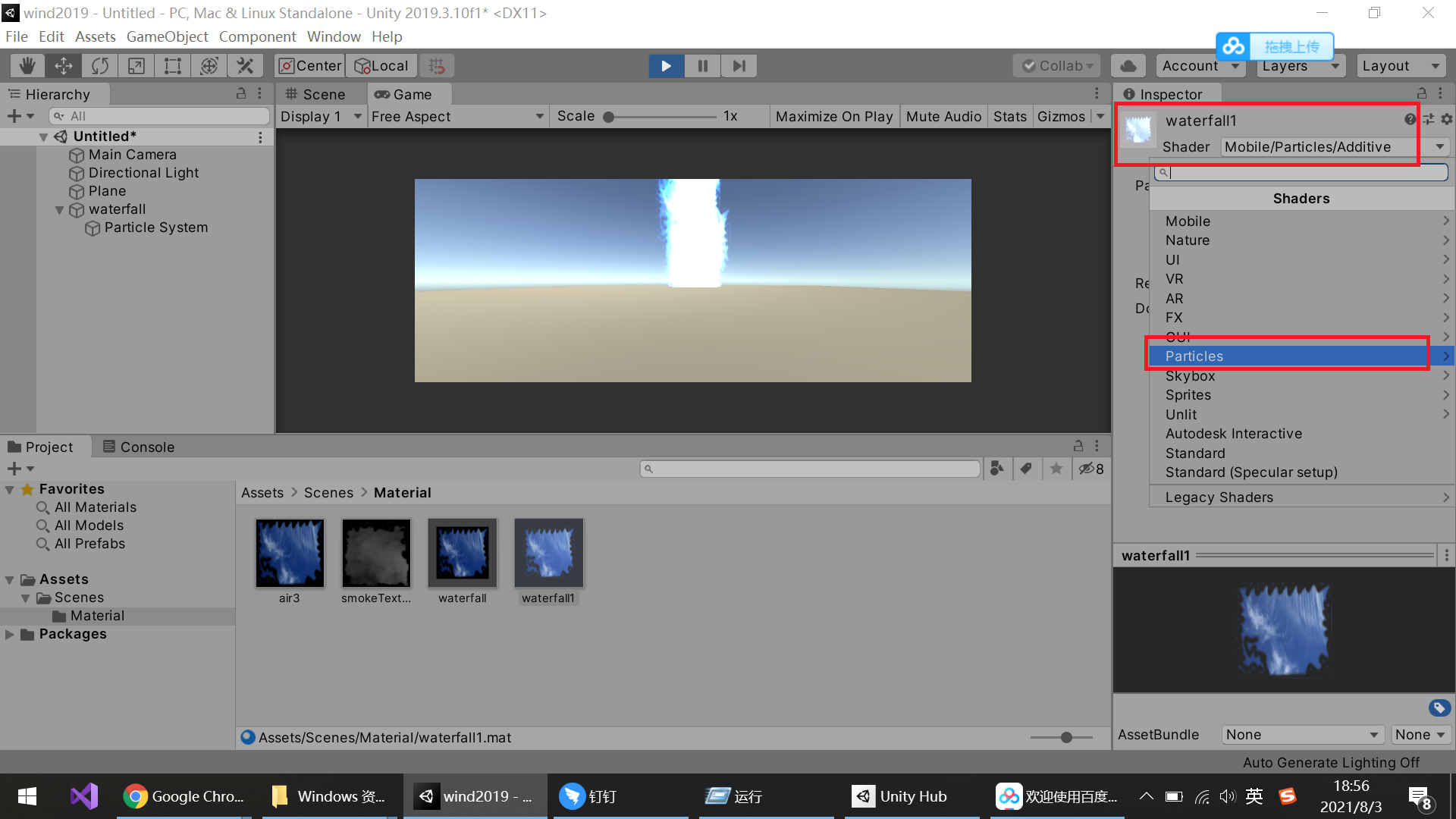Click the Collab button
Image resolution: width=1456 pixels, height=819 pixels.
click(1058, 66)
